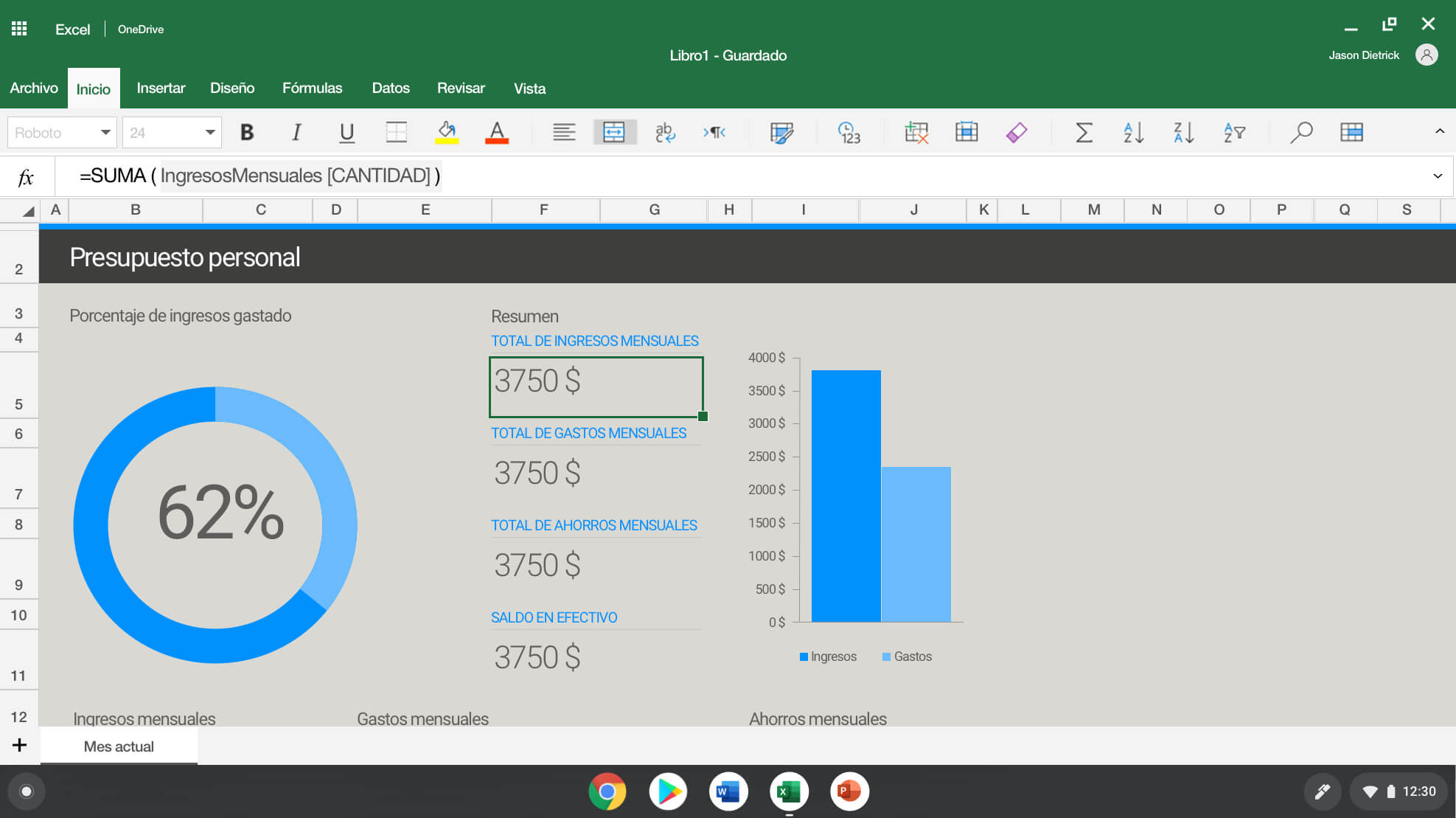Click the Ingresos bar in the chart

(x=846, y=496)
